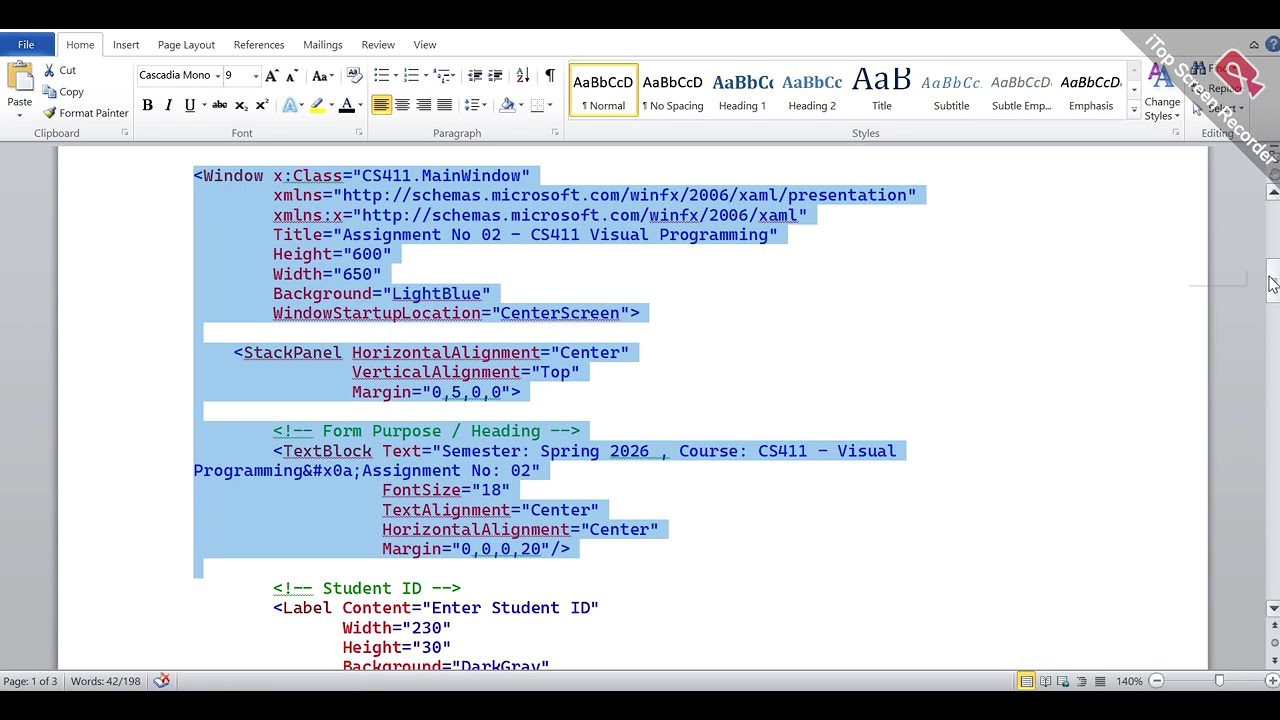Viewport: 1280px width, 720px height.
Task: Toggle Italic formatting
Action: pos(168,105)
